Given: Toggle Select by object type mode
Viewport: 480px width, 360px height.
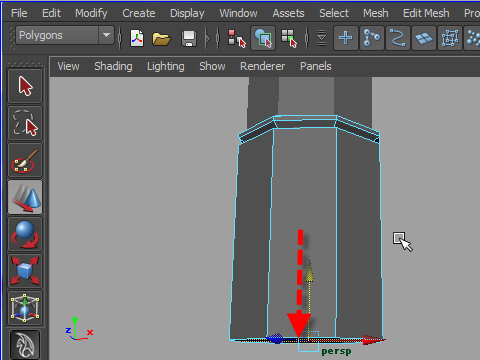Looking at the screenshot, I should pyautogui.click(x=263, y=38).
